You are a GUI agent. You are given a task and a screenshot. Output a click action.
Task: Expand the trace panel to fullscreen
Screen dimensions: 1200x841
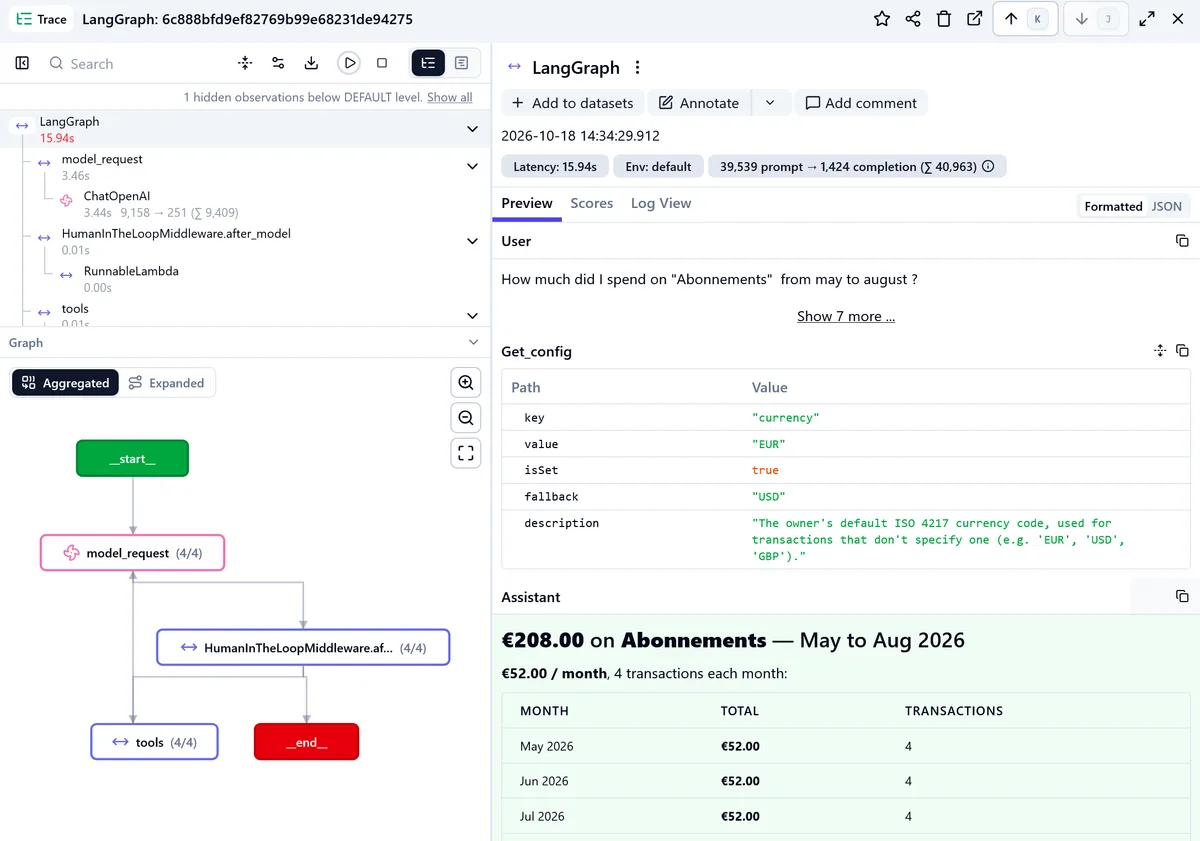pos(1147,19)
